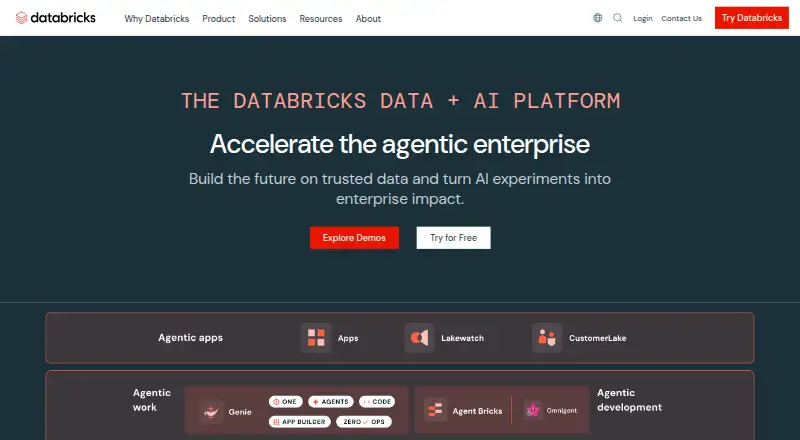
Task: Click the Agentic development heading
Action: point(629,400)
